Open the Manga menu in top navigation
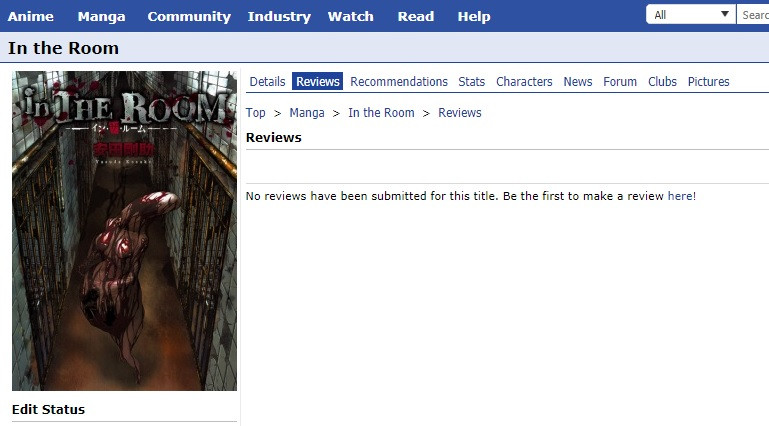Viewport: 769px width, 426px height. tap(102, 16)
